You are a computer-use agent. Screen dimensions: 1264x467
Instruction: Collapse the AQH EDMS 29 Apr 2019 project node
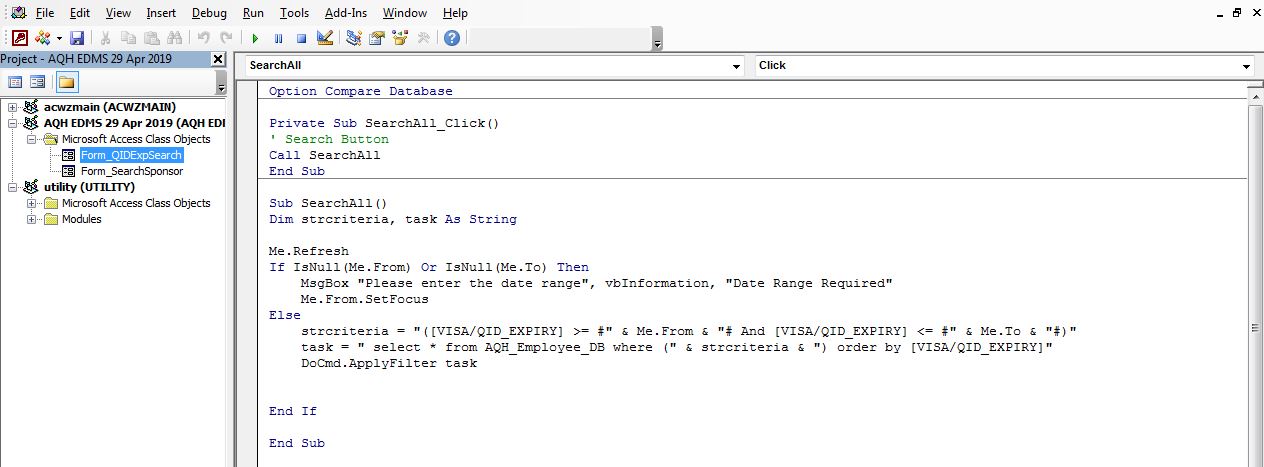coord(13,123)
